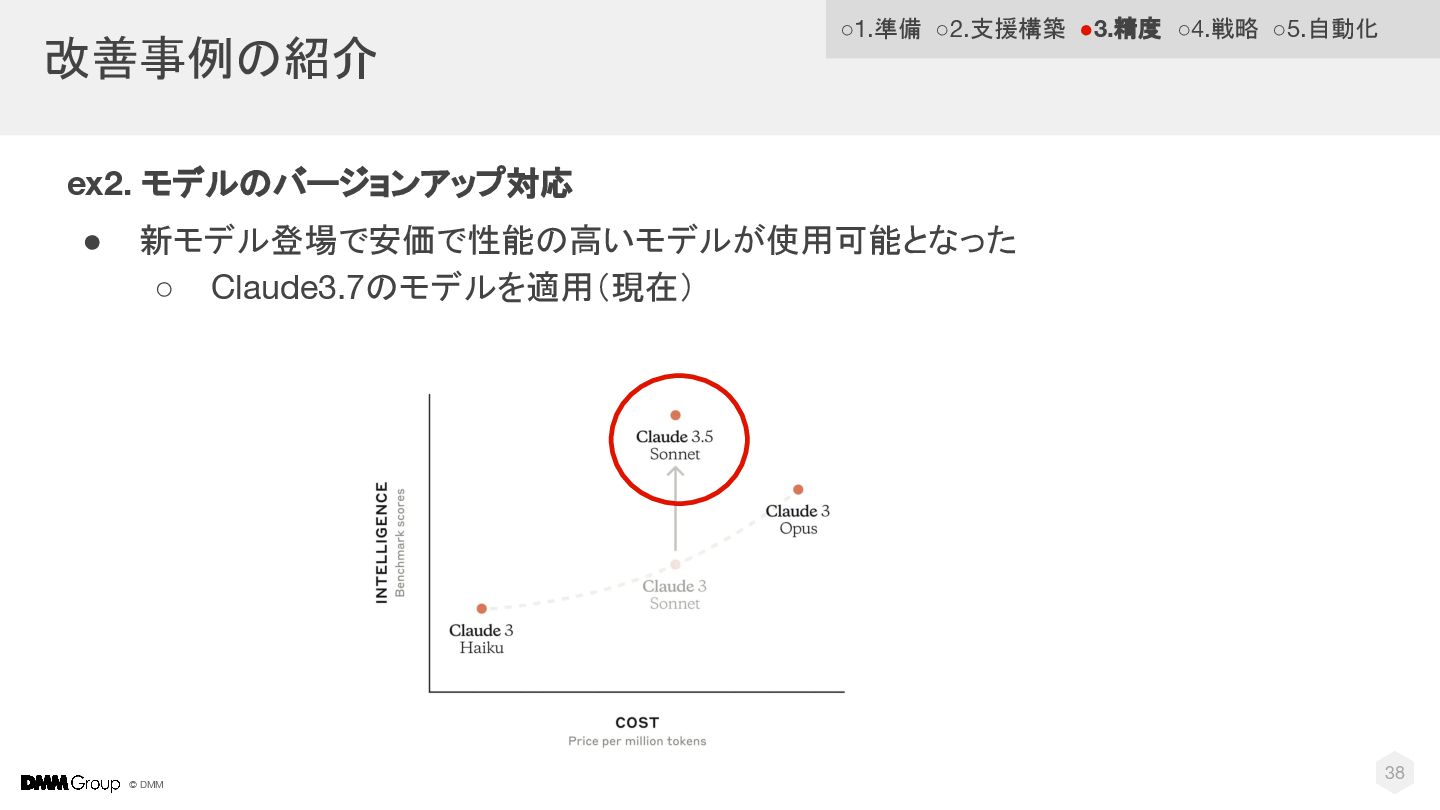The width and height of the screenshot is (1440, 810).
Task: Click the "Price per million tokens" subtitle
Action: click(637, 741)
